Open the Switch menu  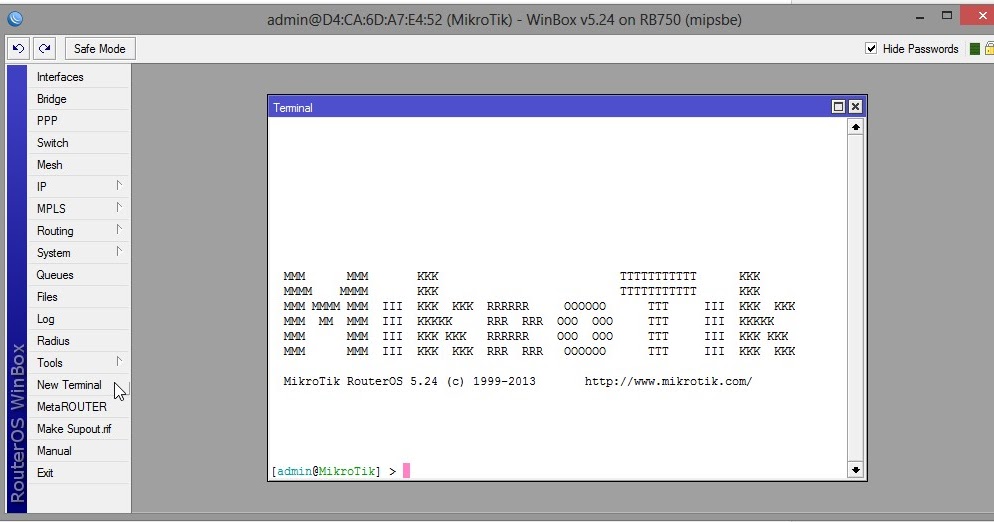[79, 143]
